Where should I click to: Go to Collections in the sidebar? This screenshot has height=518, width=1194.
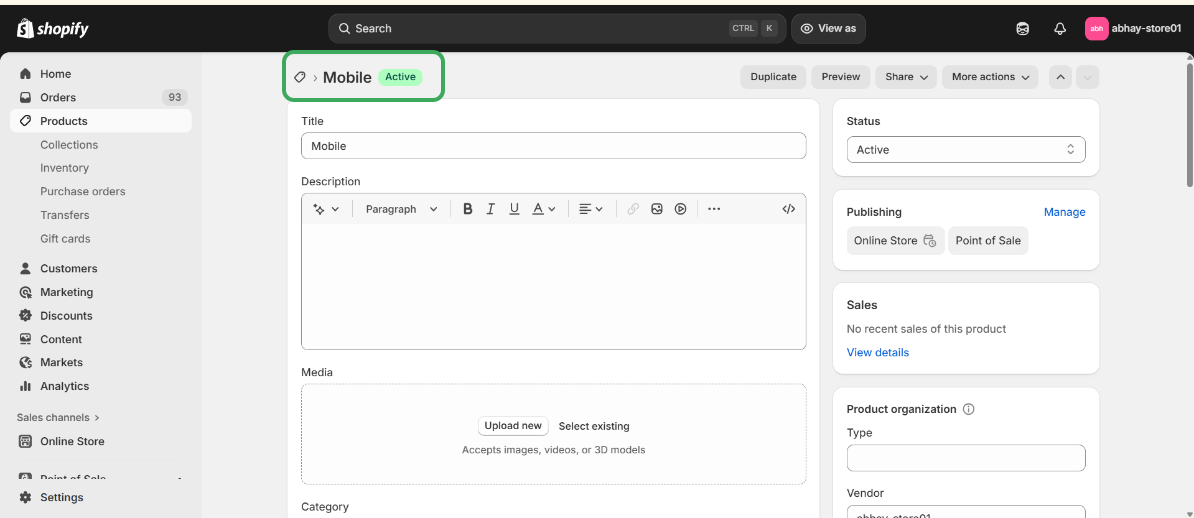point(69,145)
